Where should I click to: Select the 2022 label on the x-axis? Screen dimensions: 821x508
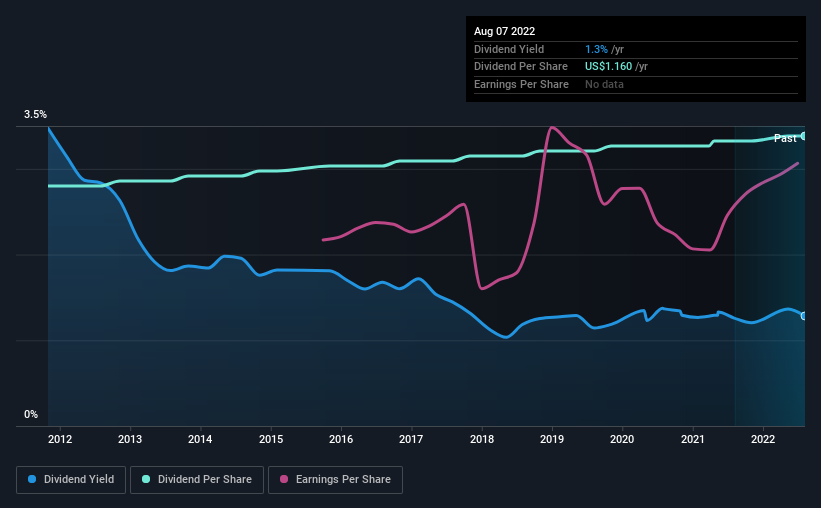pyautogui.click(x=763, y=439)
